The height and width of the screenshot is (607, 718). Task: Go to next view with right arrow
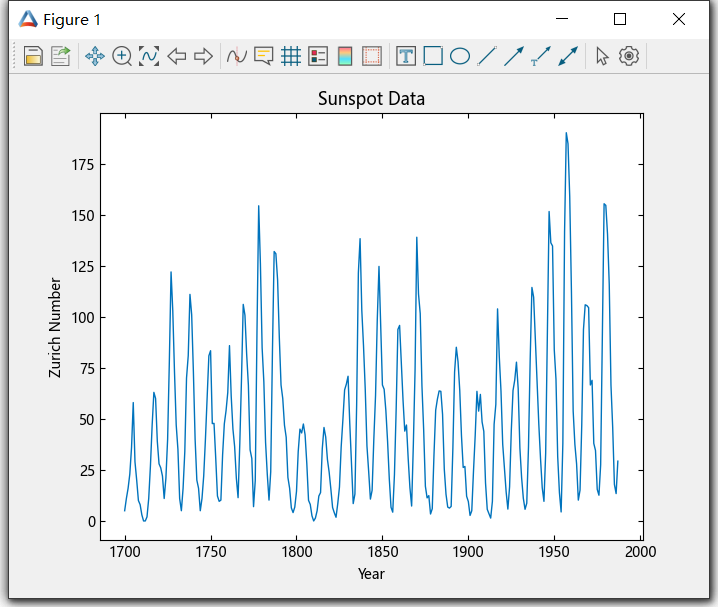[203, 56]
